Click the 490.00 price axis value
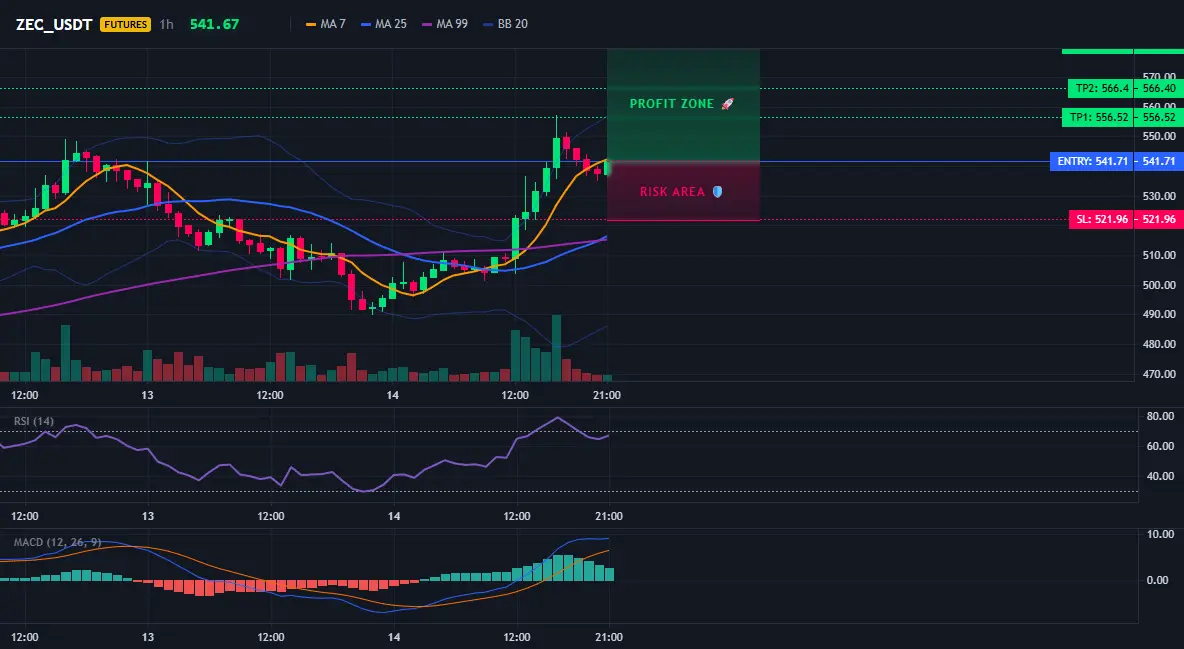 point(1159,314)
